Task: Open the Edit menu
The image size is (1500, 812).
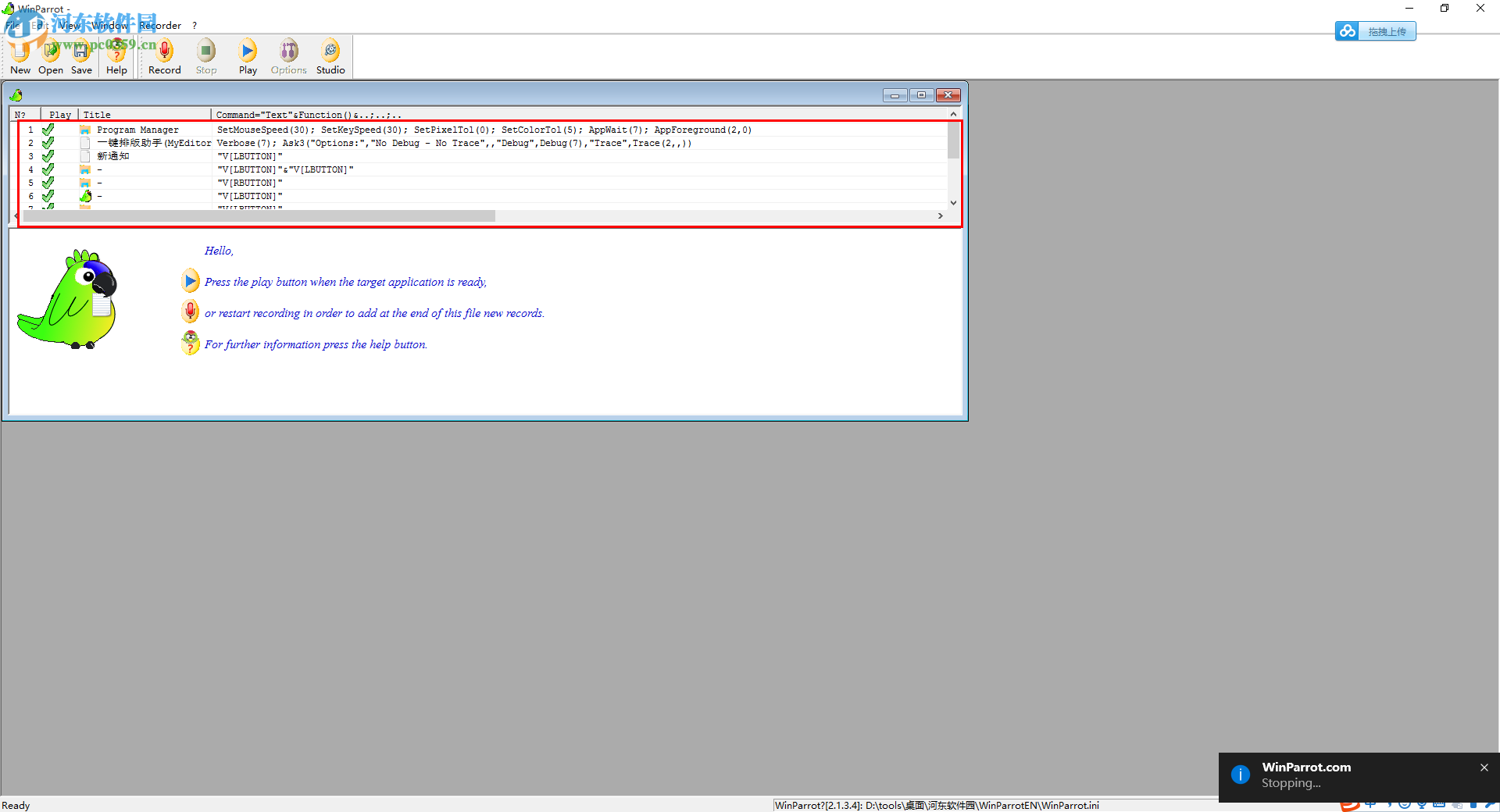Action: pos(40,25)
